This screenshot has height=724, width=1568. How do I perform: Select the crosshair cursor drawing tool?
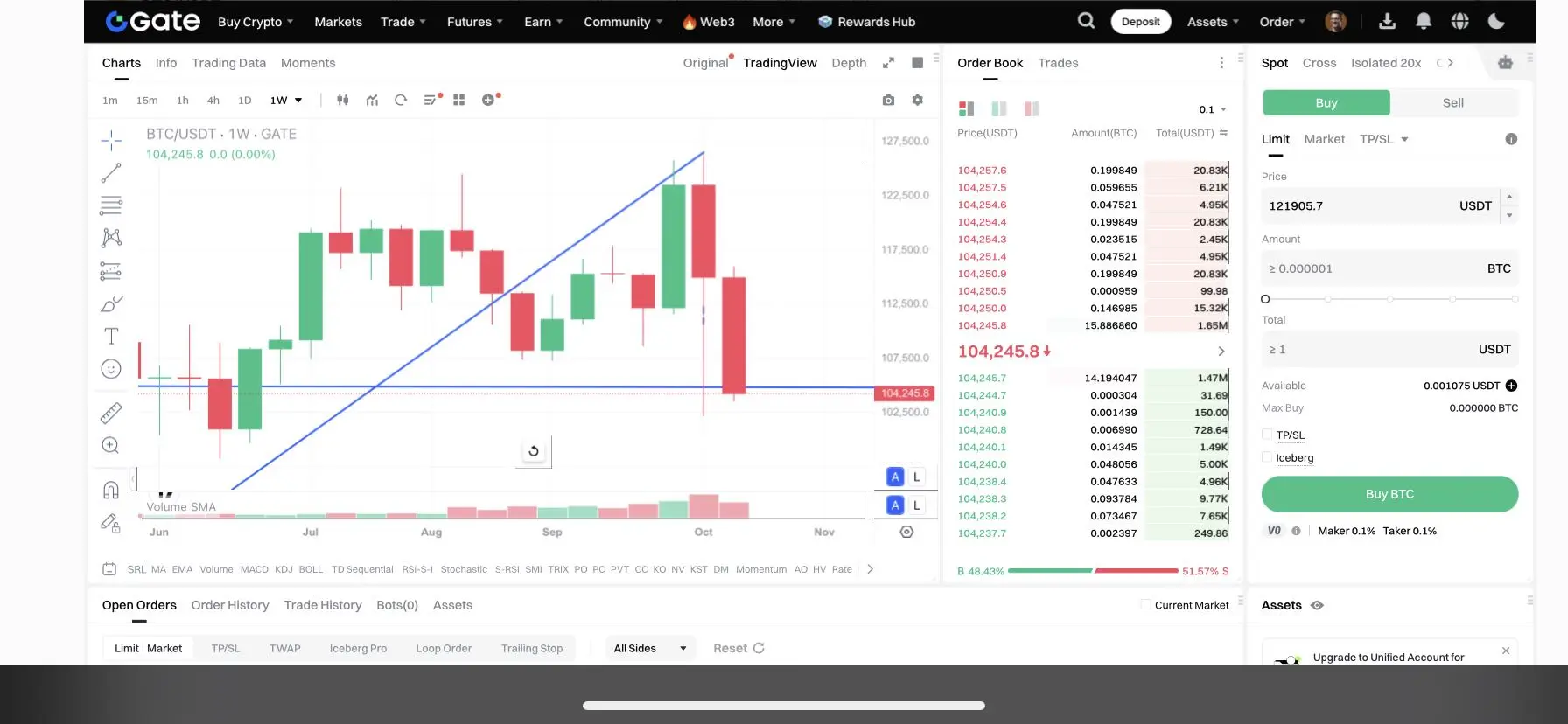click(111, 140)
